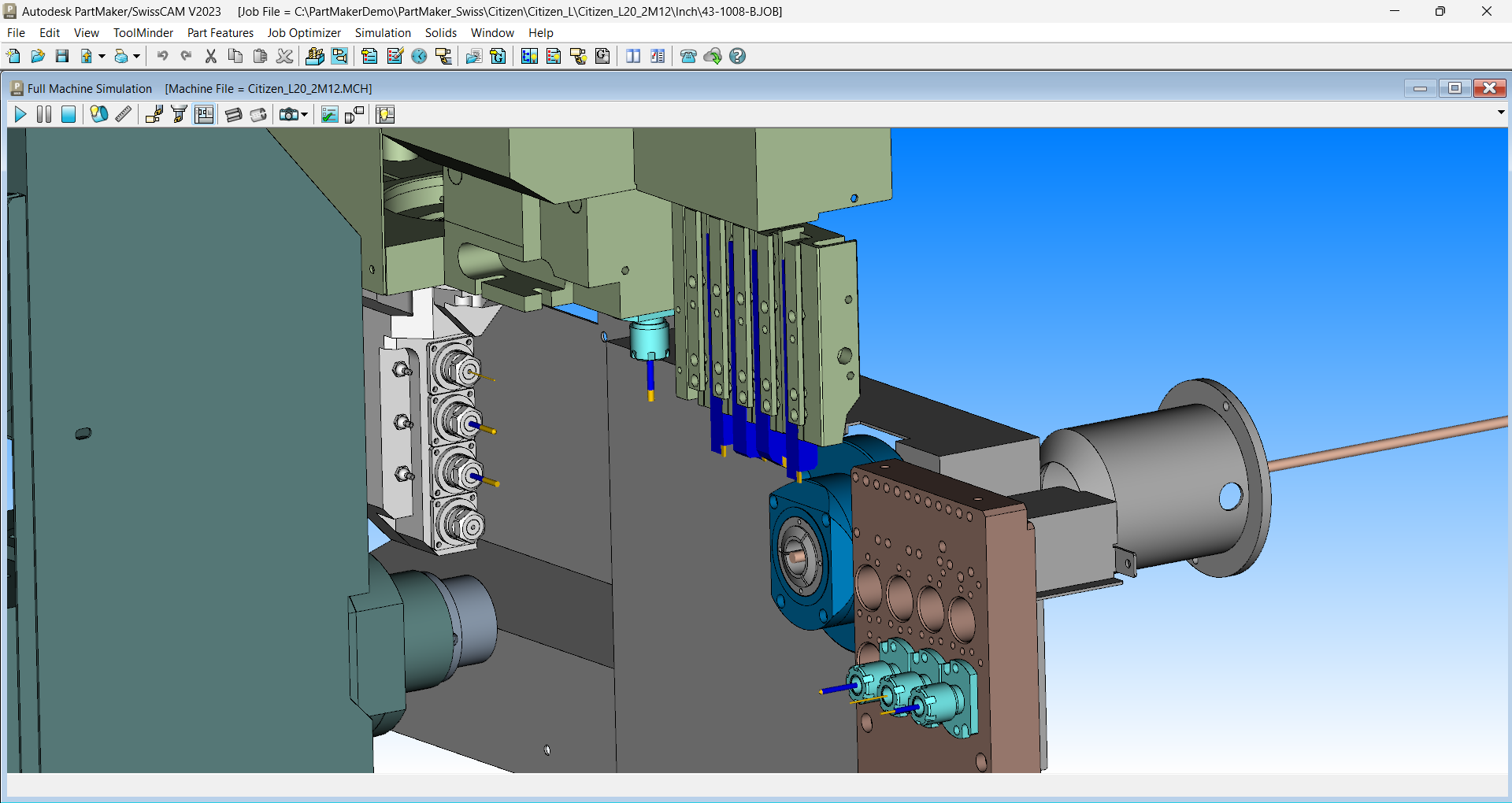This screenshot has width=1512, height=803.
Task: Undo the last action
Action: [x=162, y=56]
